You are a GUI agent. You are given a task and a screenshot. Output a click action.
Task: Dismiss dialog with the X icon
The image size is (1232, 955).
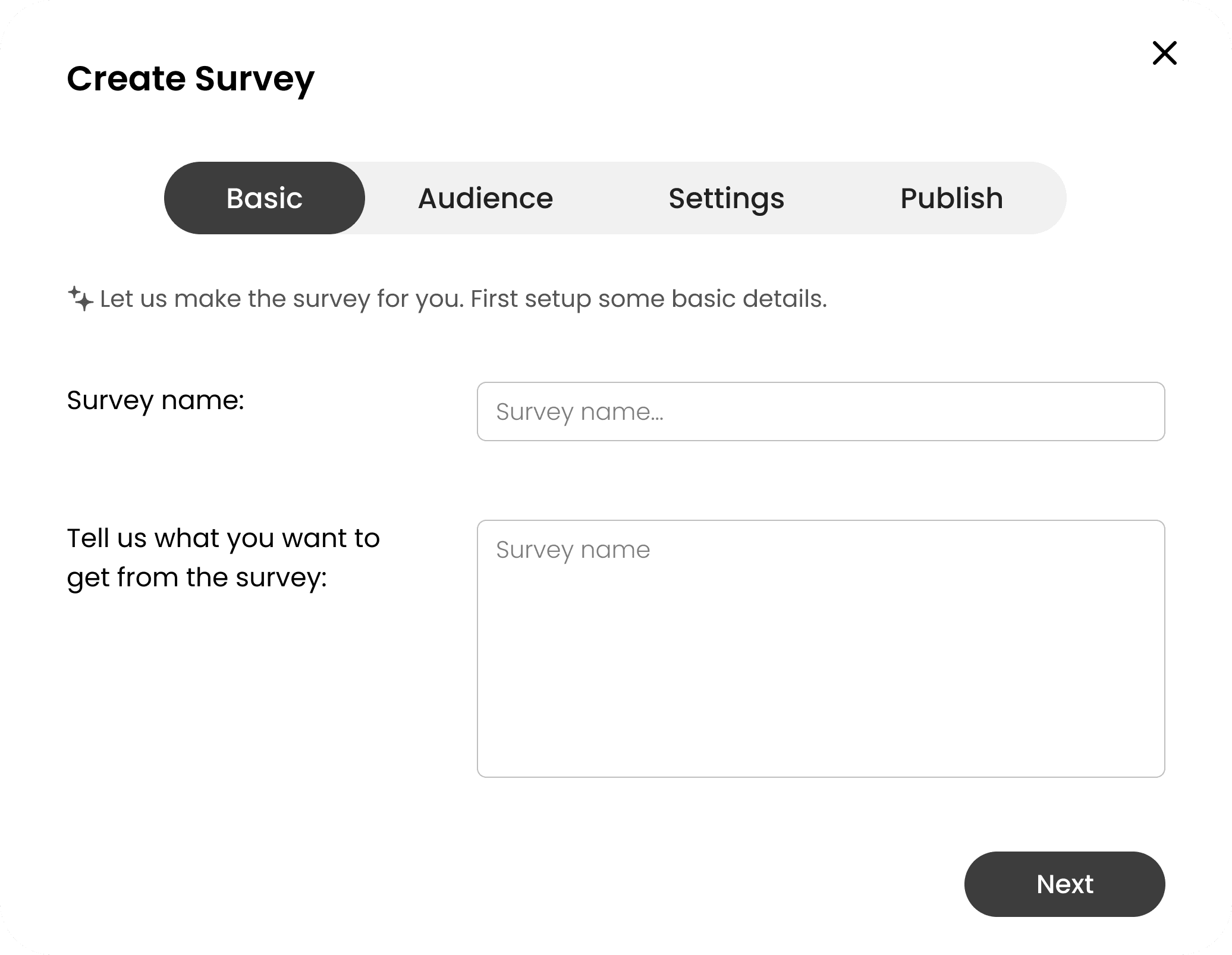pyautogui.click(x=1164, y=53)
